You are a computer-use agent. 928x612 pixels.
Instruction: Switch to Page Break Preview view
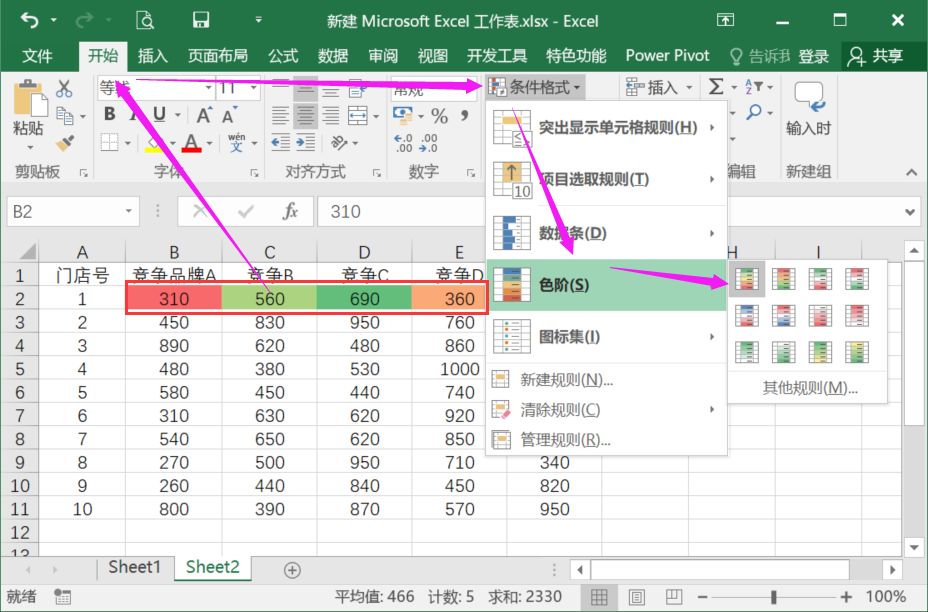click(x=674, y=597)
